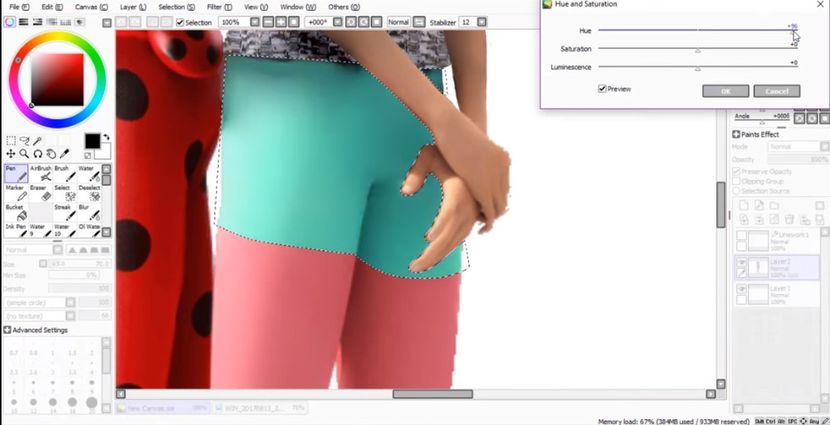The width and height of the screenshot is (830, 425).
Task: Show the RGB slider panel icon
Action: 23,22
